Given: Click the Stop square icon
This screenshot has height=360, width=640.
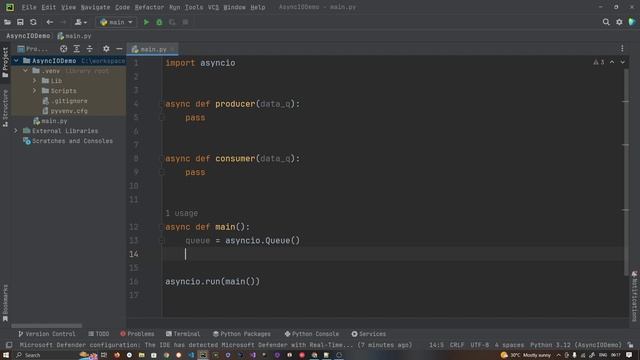Looking at the screenshot, I should 185,22.
